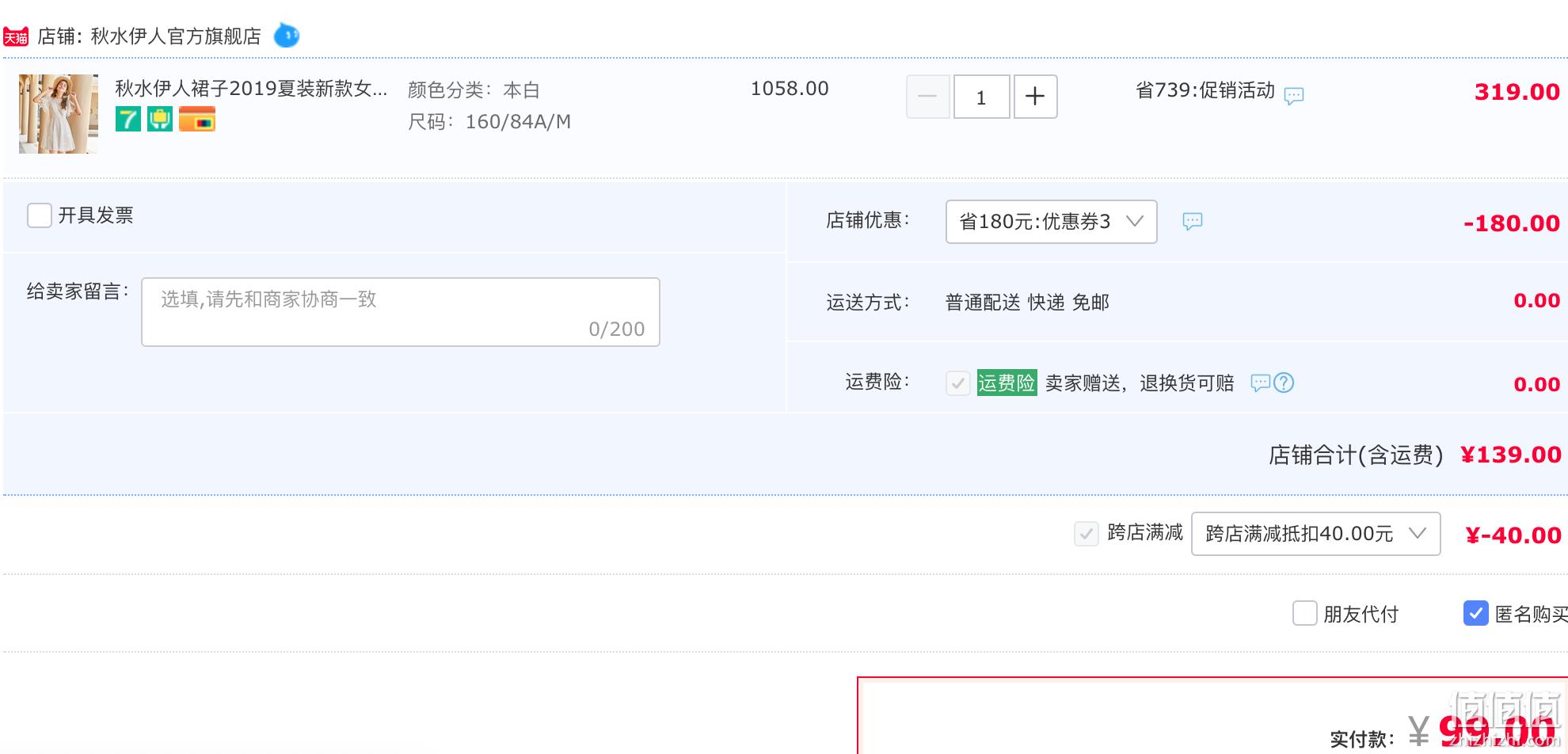Enable the 开具发票 invoice checkbox

pos(40,215)
